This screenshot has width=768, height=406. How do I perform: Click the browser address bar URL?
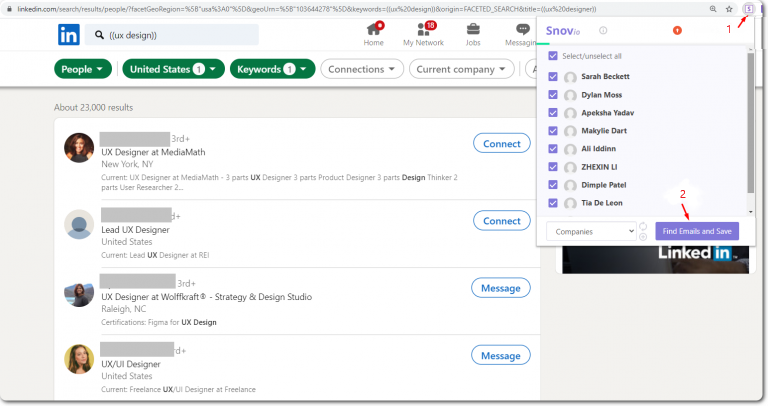coord(307,9)
